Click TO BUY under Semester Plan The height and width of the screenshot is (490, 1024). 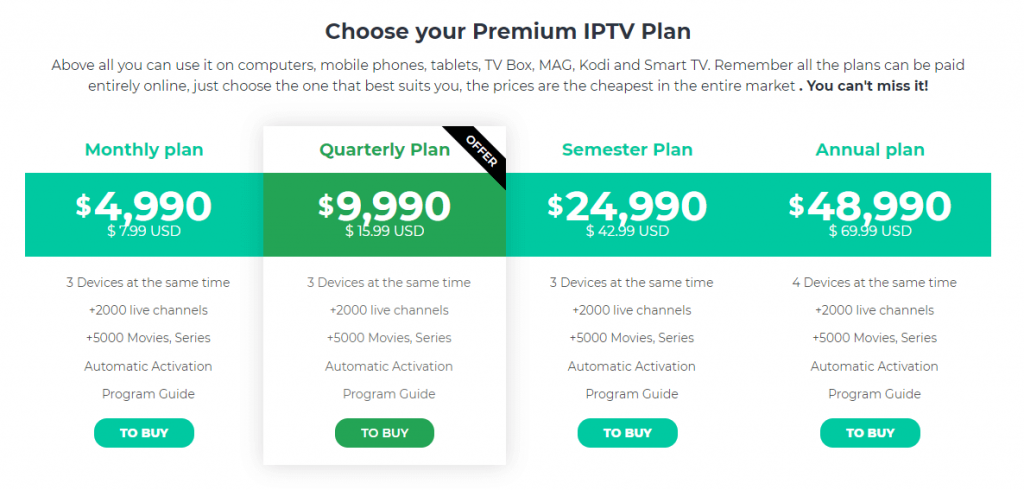[x=627, y=433]
